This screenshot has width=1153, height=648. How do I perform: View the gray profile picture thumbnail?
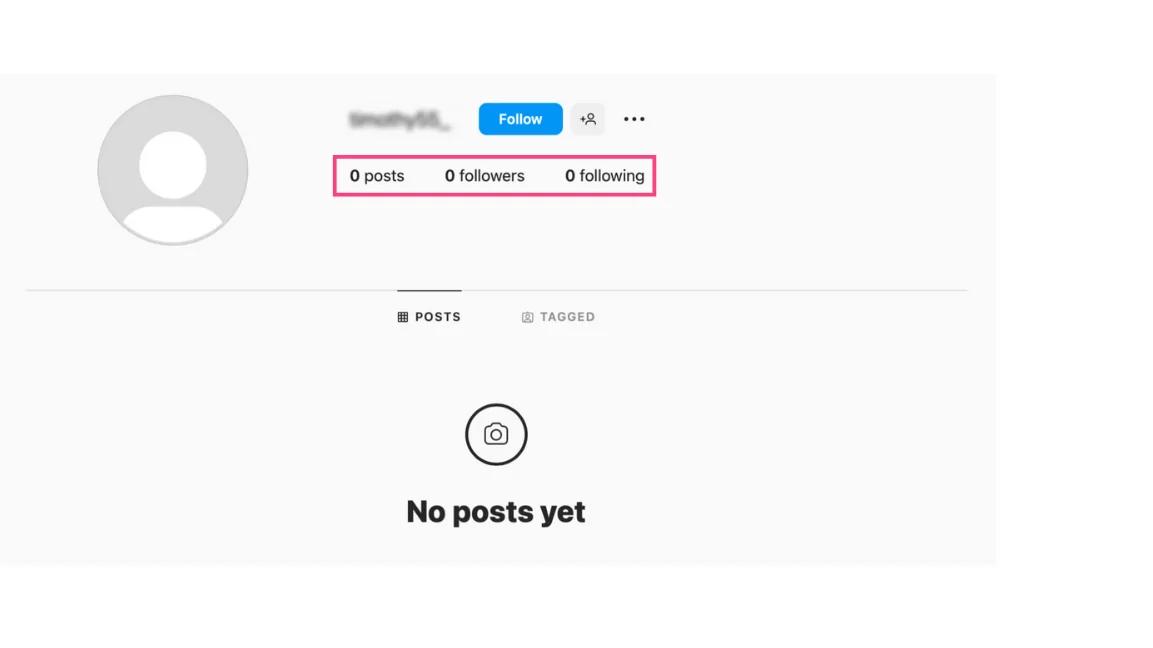[x=173, y=170]
